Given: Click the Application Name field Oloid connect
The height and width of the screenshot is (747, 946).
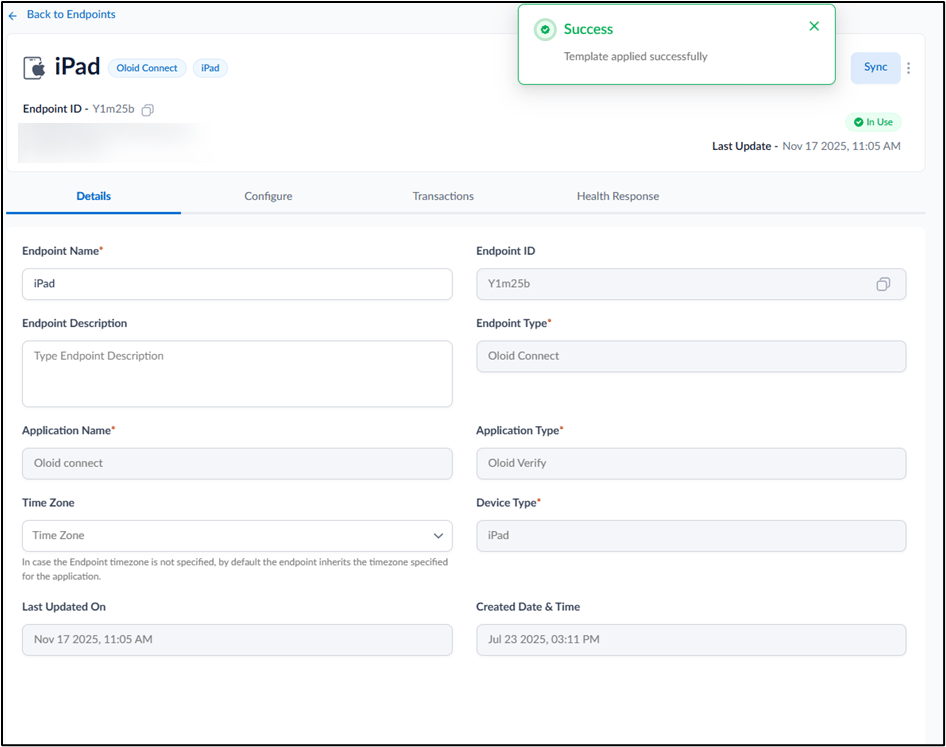Looking at the screenshot, I should coord(237,463).
